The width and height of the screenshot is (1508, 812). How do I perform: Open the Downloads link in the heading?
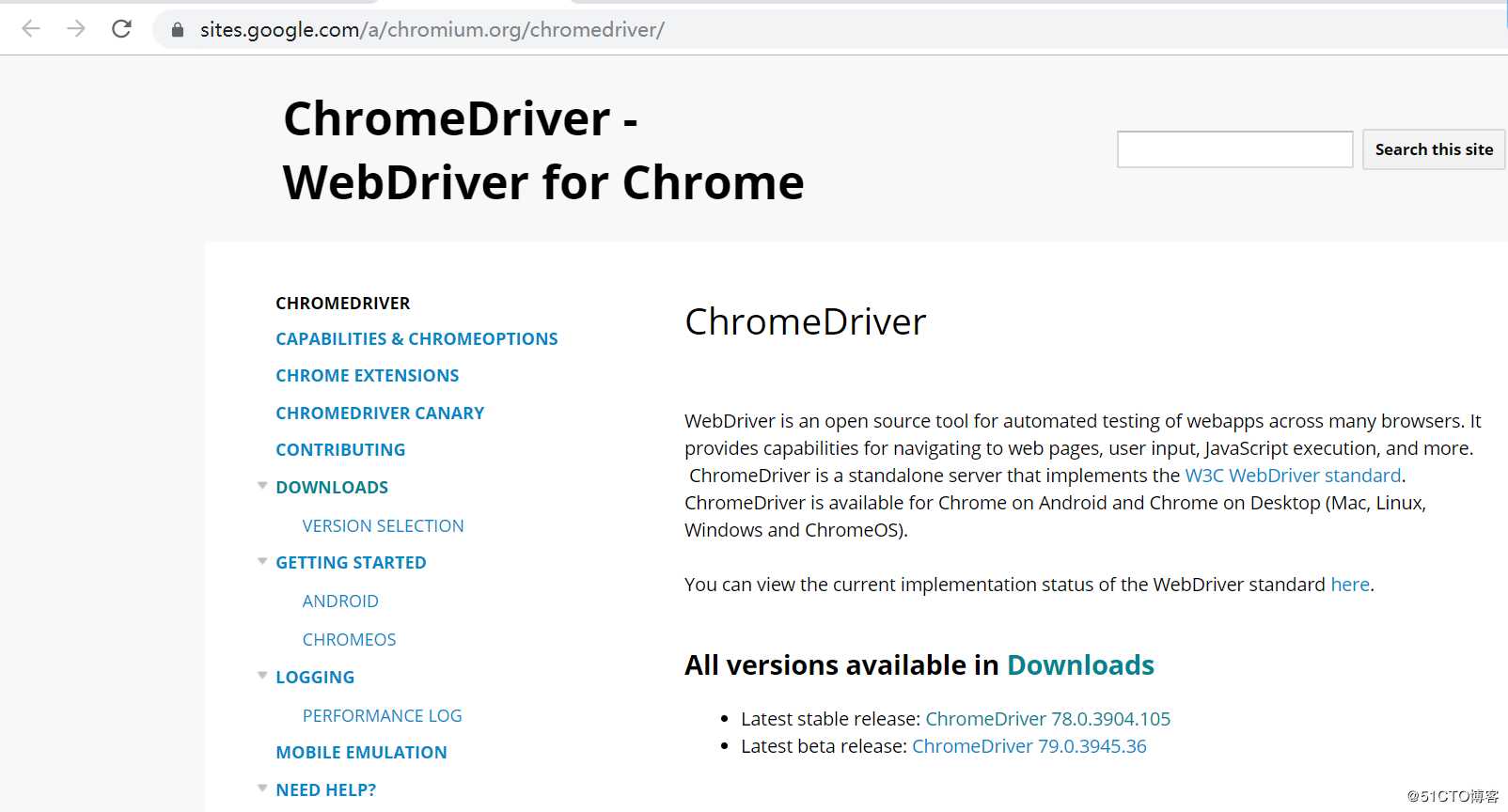tap(1080, 665)
